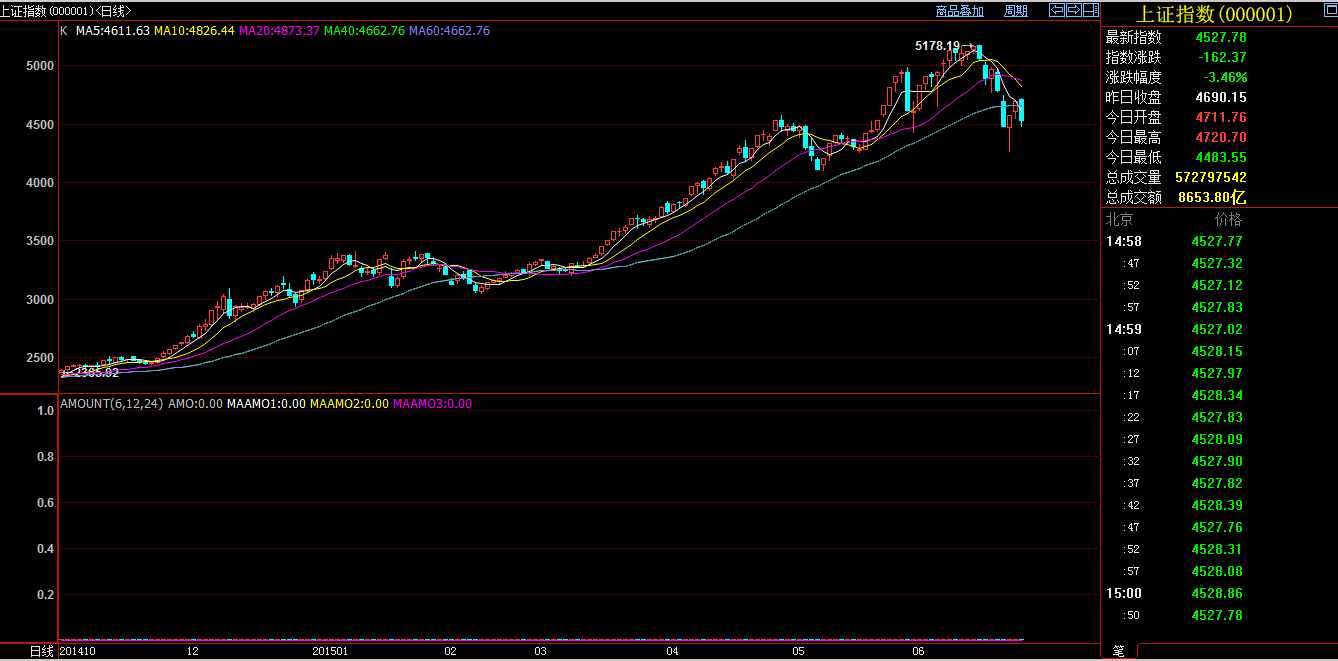Open the 周期 period selector
1338x661 pixels.
(x=1015, y=11)
